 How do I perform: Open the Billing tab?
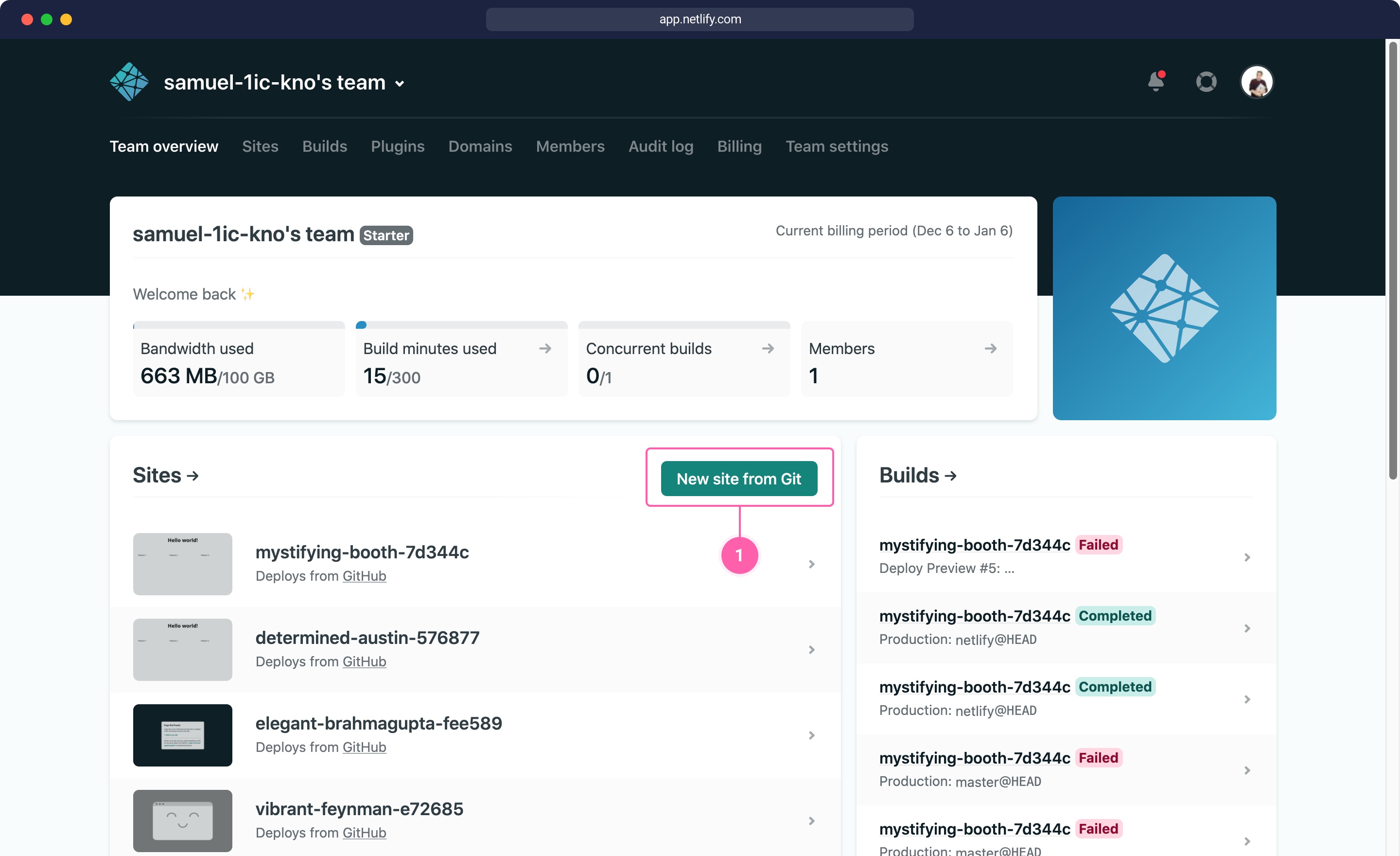pos(739,146)
